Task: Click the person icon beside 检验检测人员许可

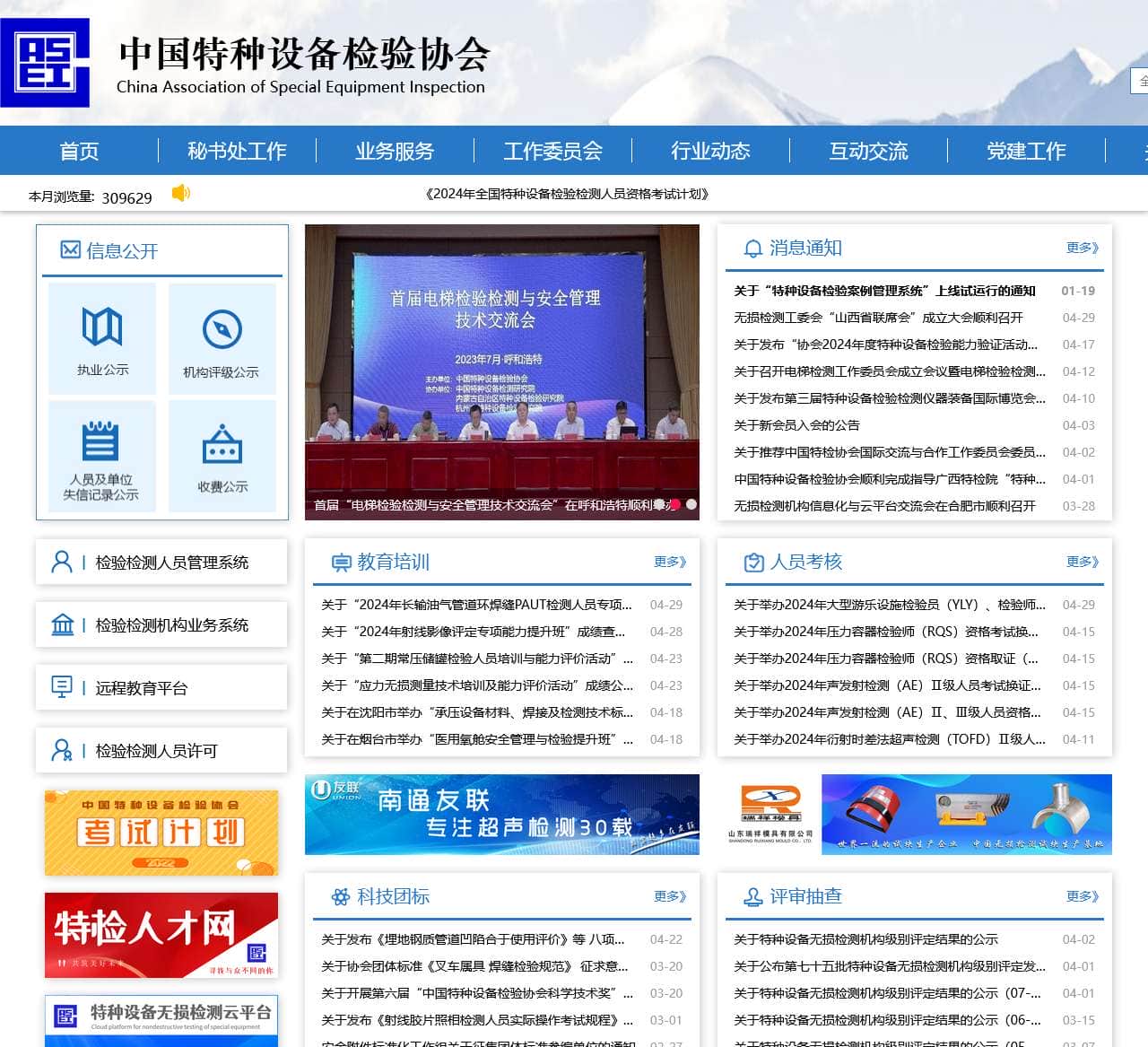Action: pos(62,750)
